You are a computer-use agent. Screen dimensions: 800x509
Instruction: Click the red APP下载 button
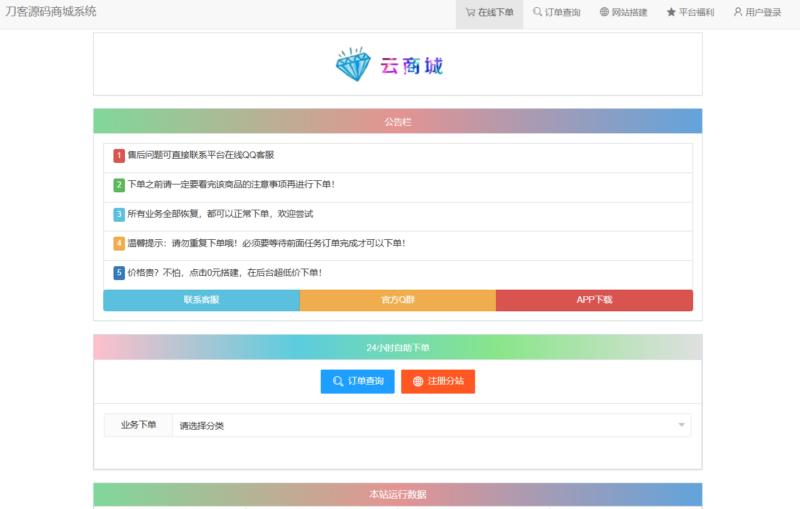pyautogui.click(x=594, y=300)
